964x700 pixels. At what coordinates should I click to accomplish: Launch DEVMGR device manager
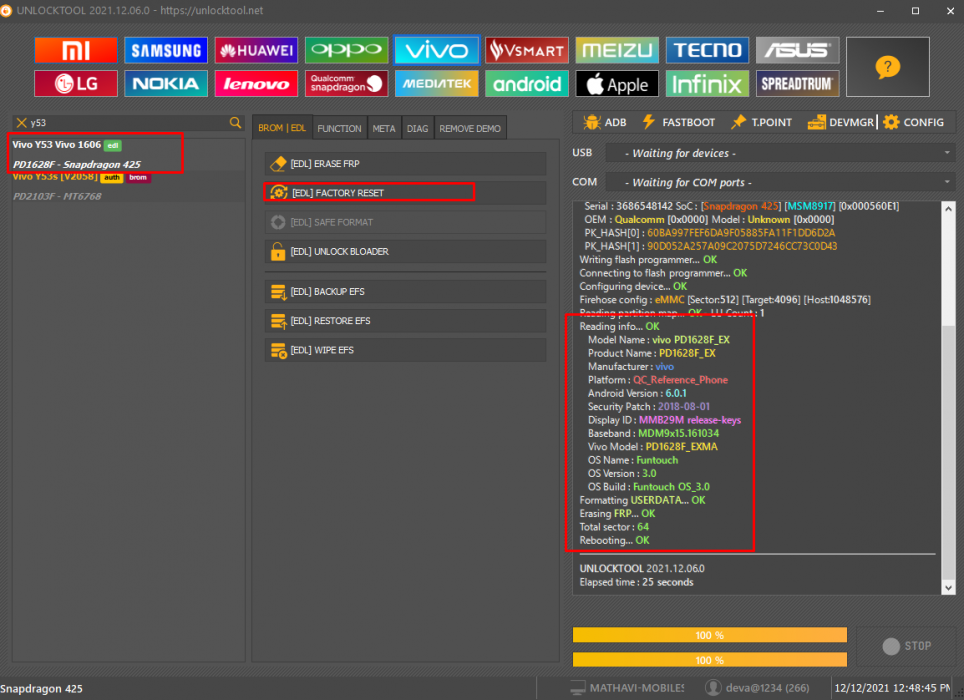[x=840, y=122]
